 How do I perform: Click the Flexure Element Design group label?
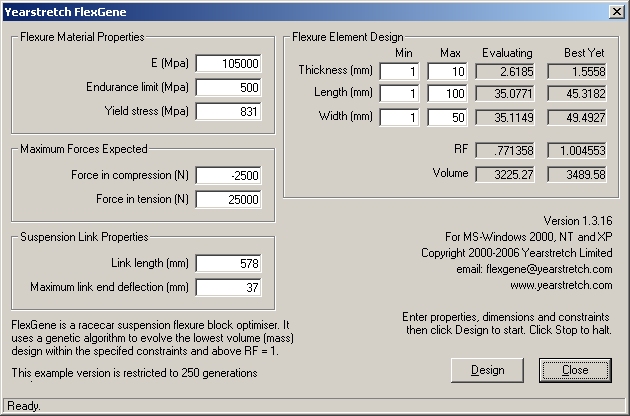click(348, 37)
